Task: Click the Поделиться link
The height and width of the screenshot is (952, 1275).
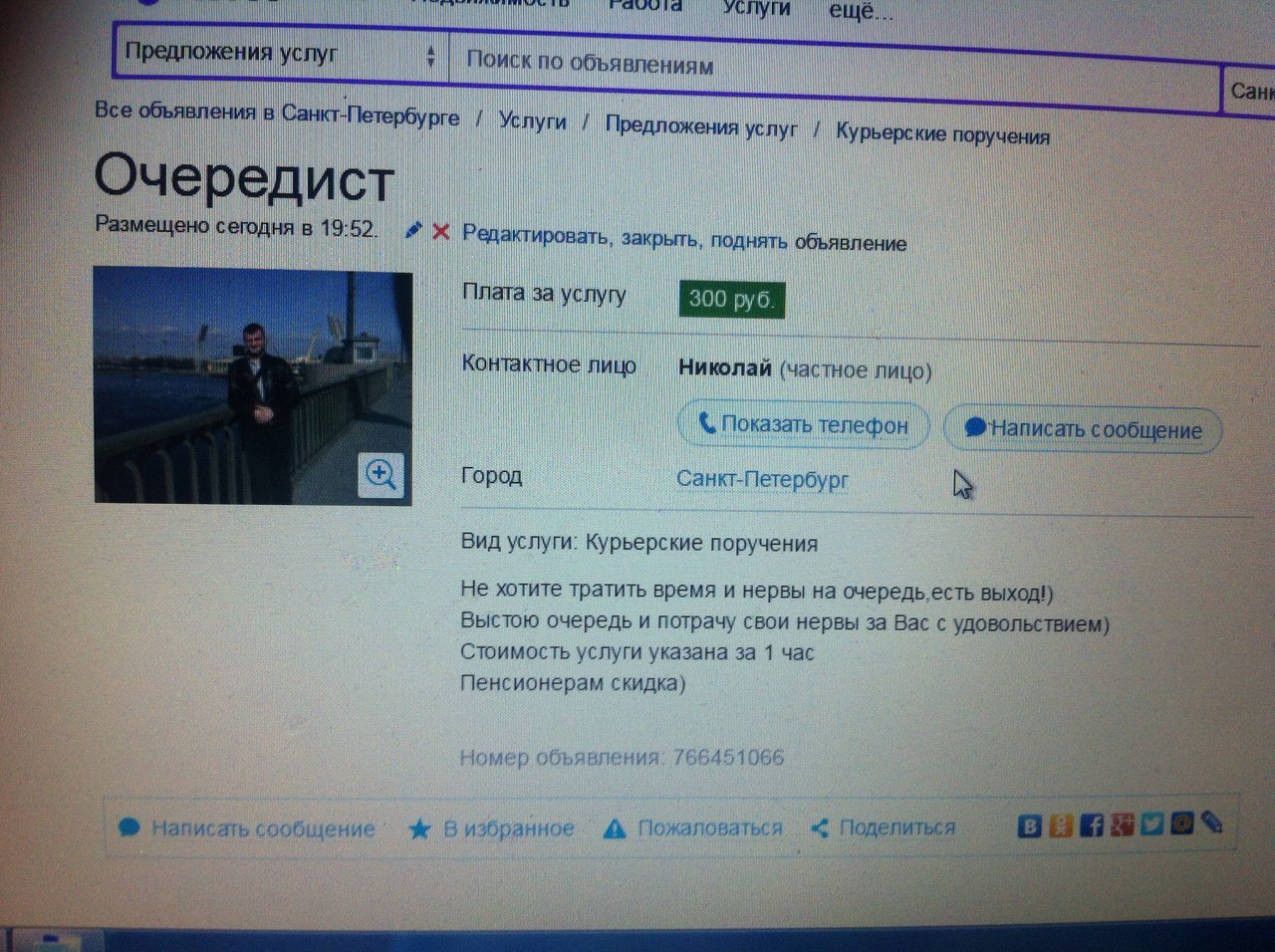Action: (x=896, y=827)
